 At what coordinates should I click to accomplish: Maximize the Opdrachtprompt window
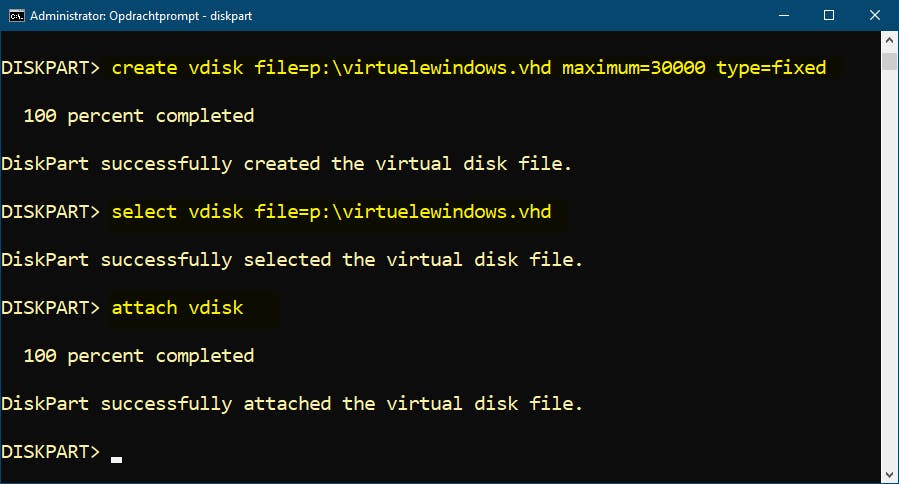[829, 15]
